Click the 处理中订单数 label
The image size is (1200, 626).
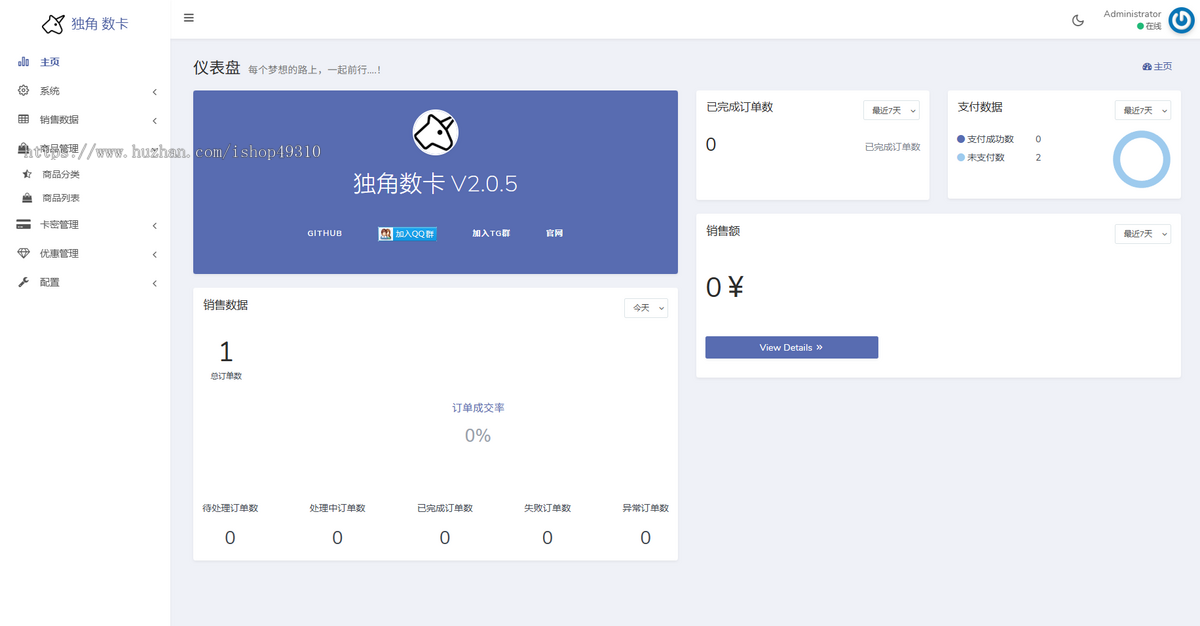point(337,508)
